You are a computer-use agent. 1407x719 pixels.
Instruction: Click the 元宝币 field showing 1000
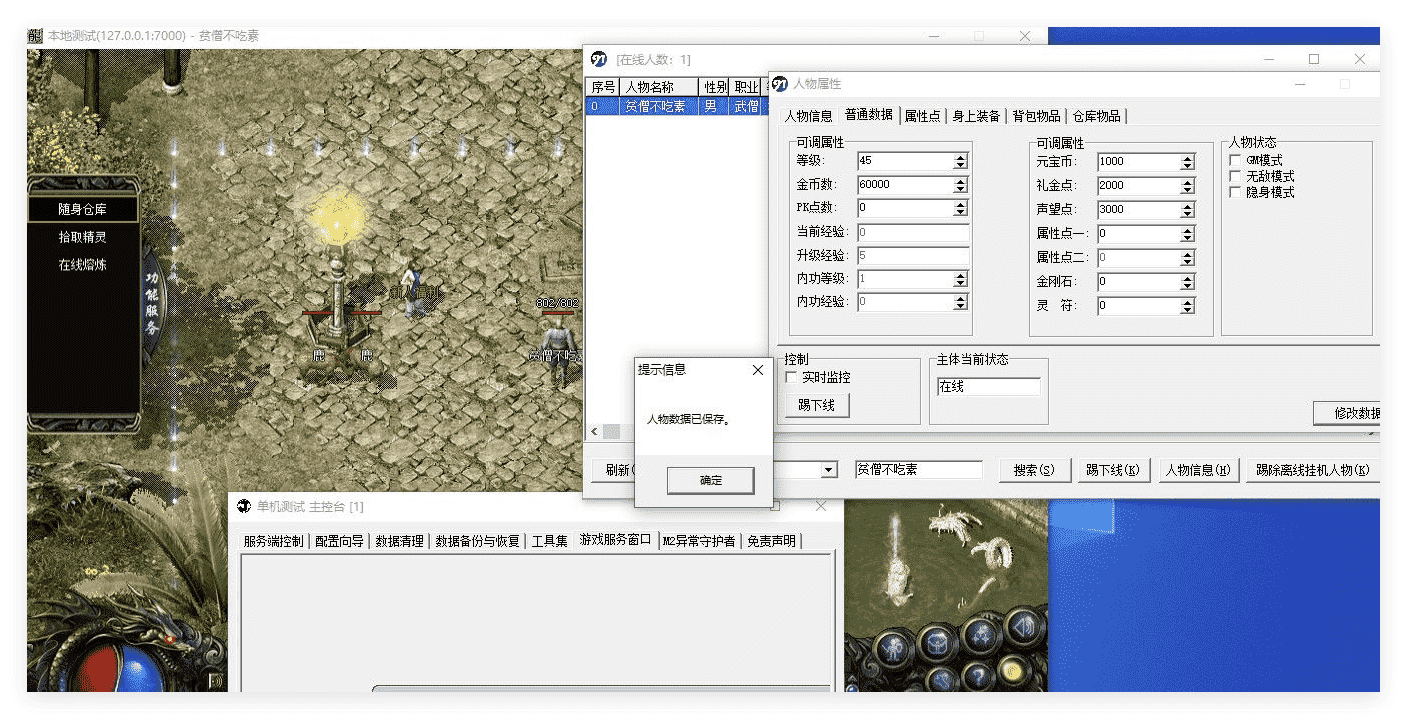point(1138,162)
